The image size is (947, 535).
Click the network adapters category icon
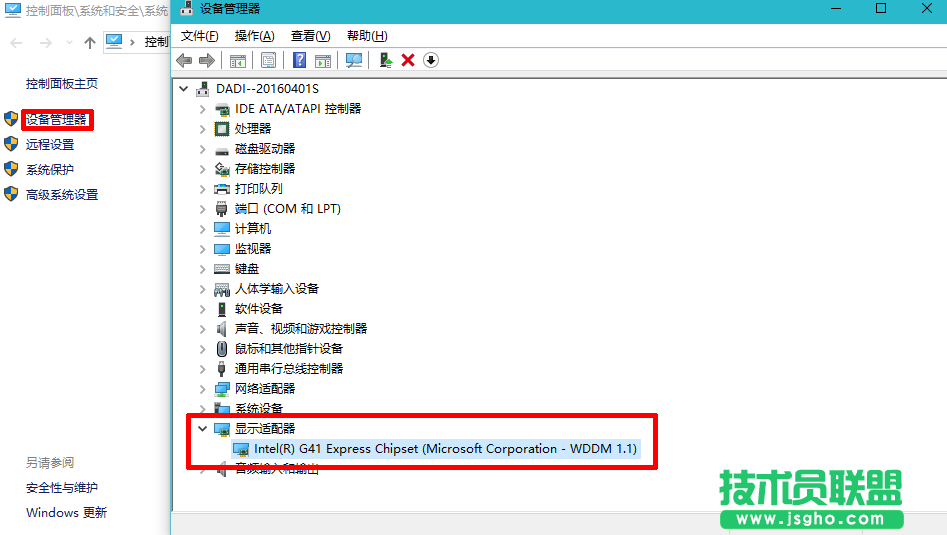222,389
